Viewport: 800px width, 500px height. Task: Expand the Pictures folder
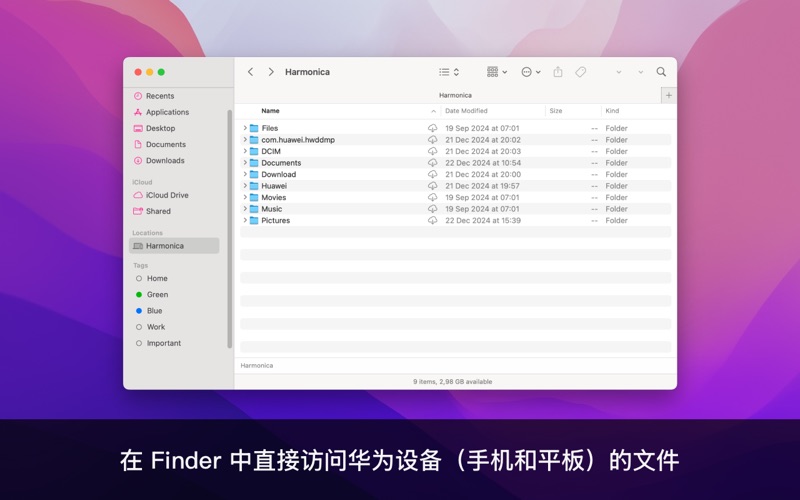pos(245,220)
